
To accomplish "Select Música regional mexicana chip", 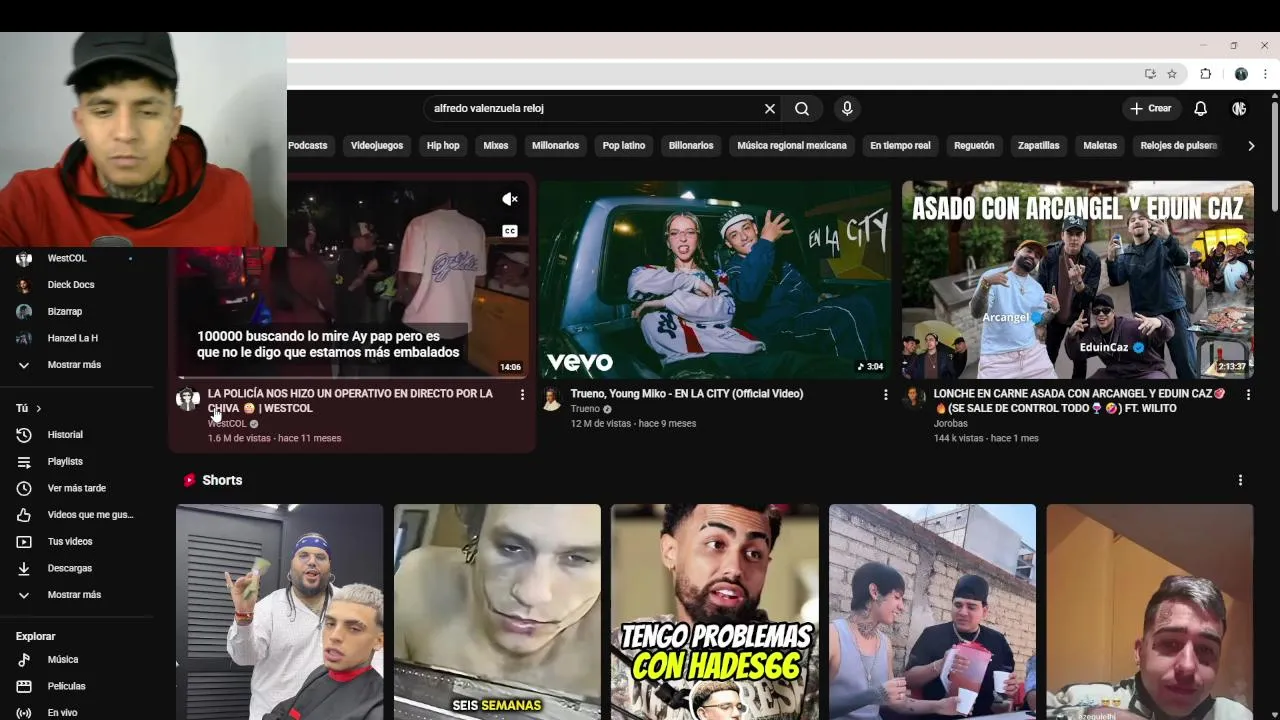I will (792, 146).
